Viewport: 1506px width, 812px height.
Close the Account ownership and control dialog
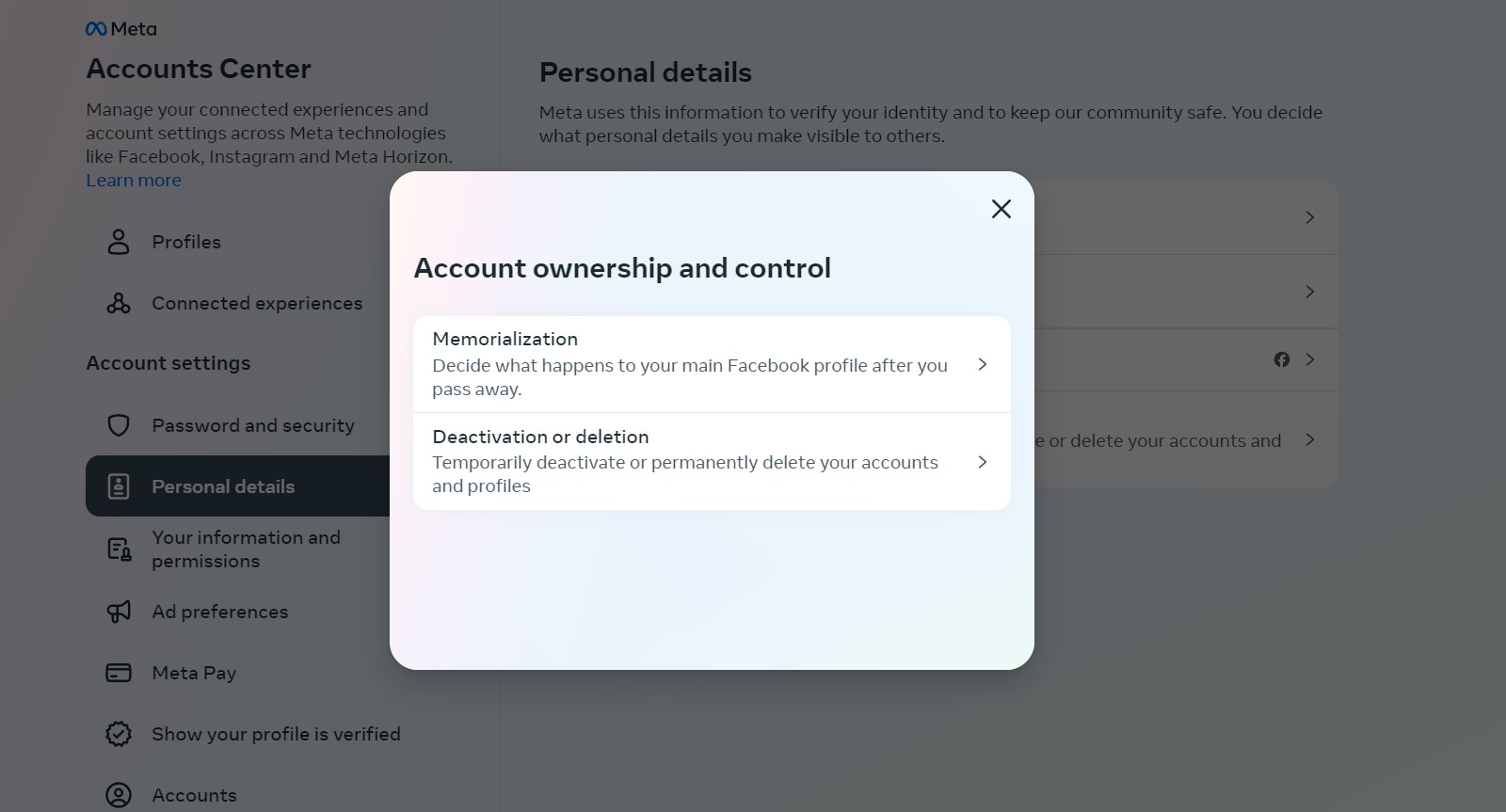1001,209
